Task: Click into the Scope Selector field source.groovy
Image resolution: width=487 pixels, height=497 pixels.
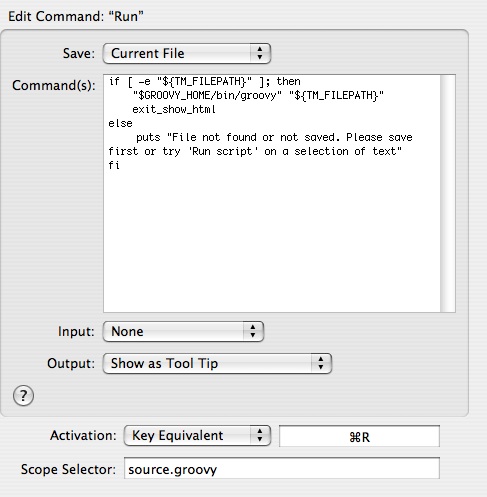Action: tap(282, 468)
